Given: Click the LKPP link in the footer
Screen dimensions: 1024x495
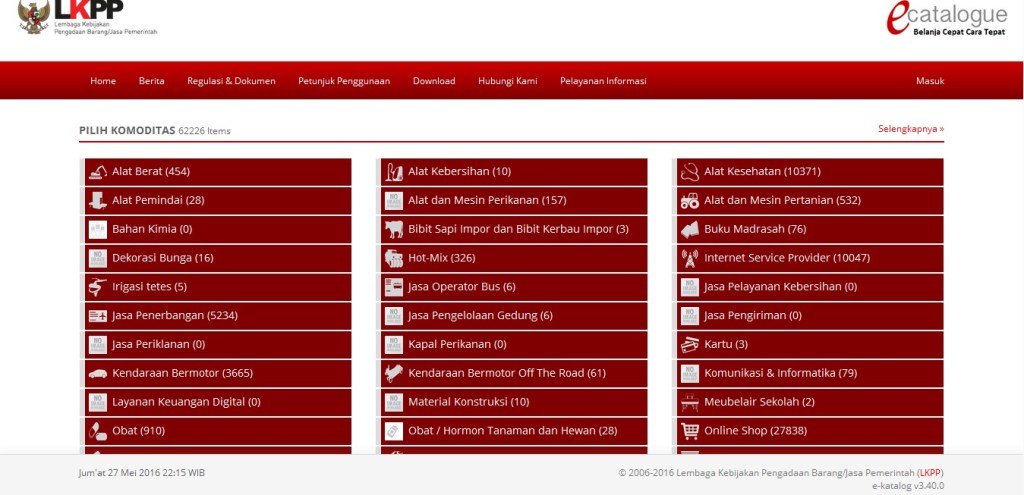Looking at the screenshot, I should [929, 473].
